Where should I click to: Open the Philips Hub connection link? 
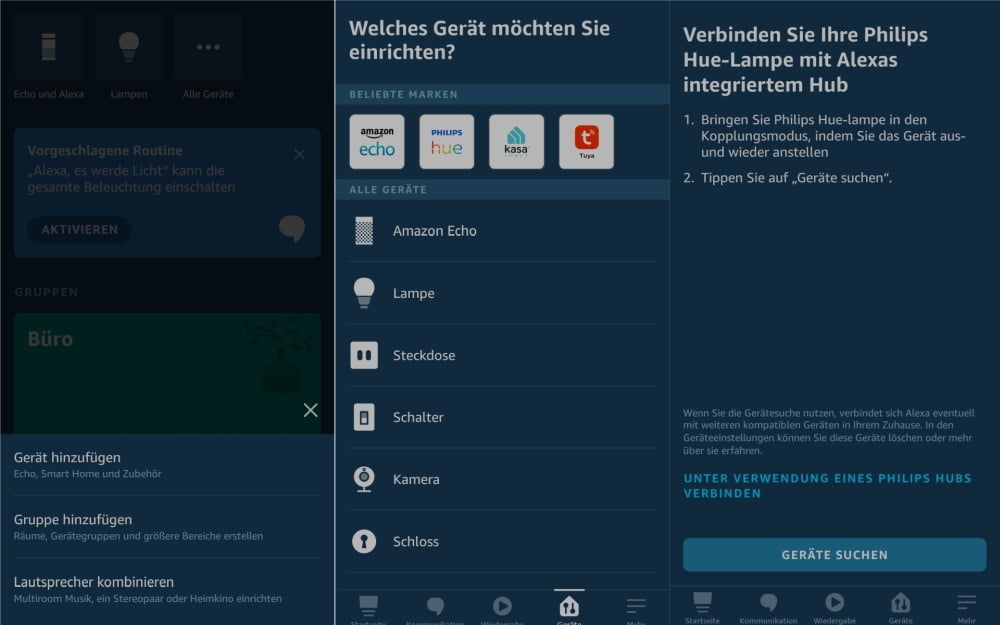pos(825,484)
